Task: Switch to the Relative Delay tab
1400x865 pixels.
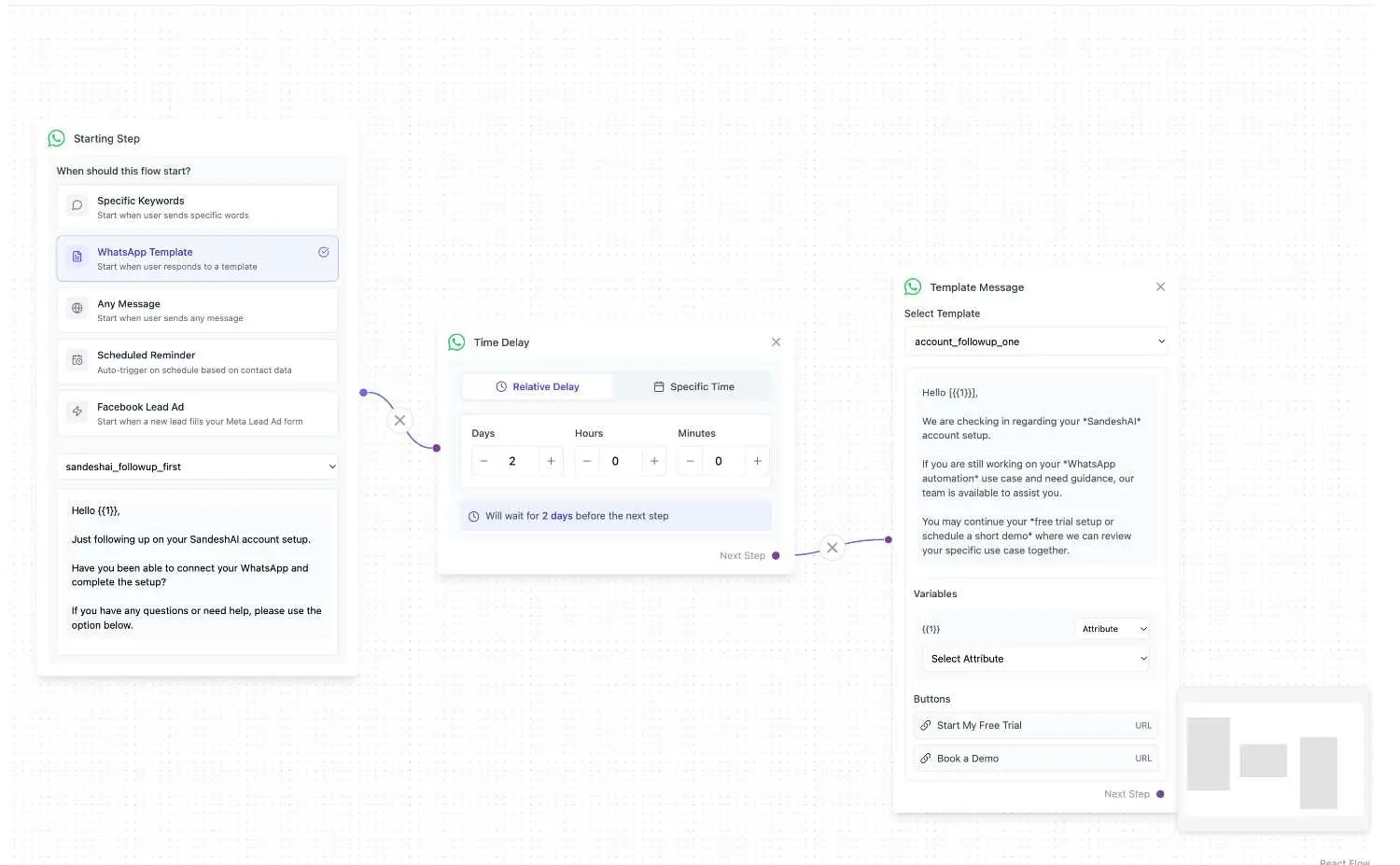Action: pos(538,386)
